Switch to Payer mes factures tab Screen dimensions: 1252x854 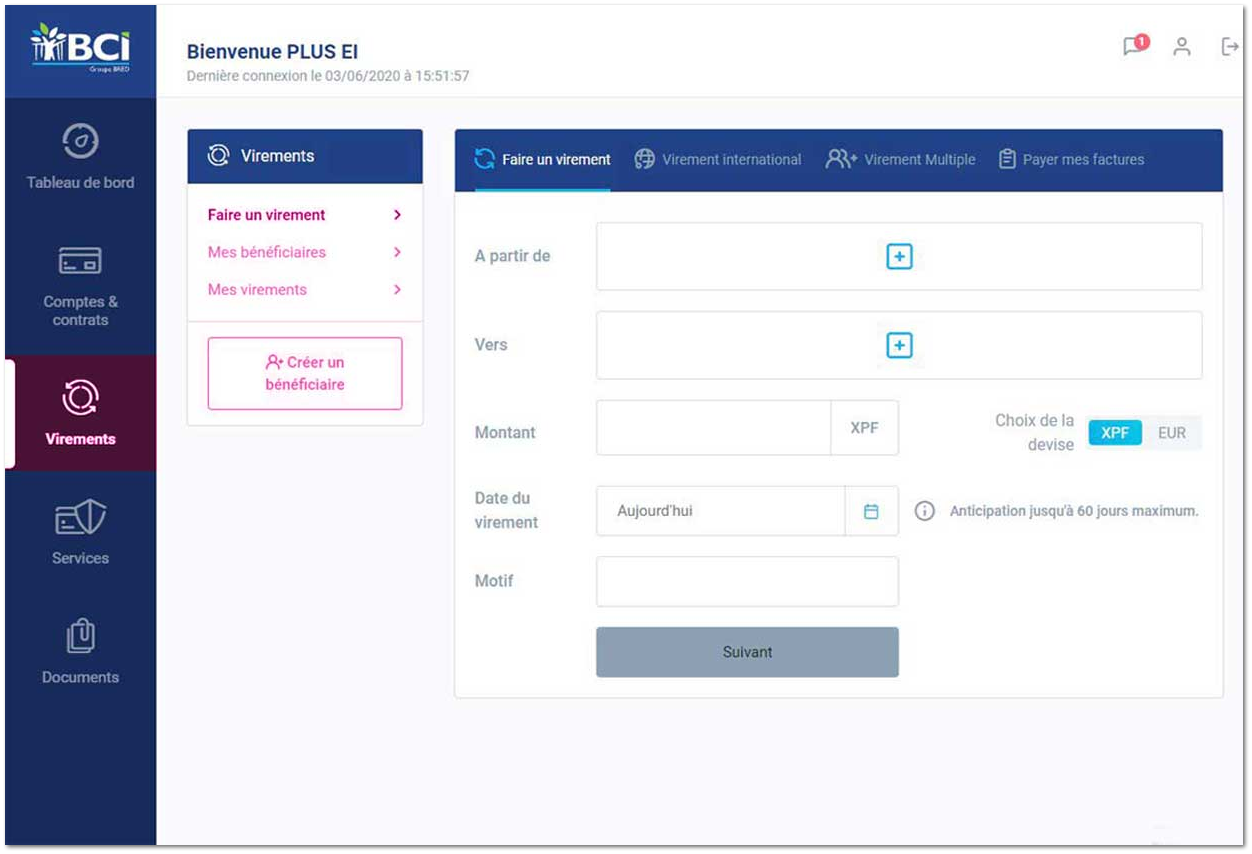point(1071,159)
